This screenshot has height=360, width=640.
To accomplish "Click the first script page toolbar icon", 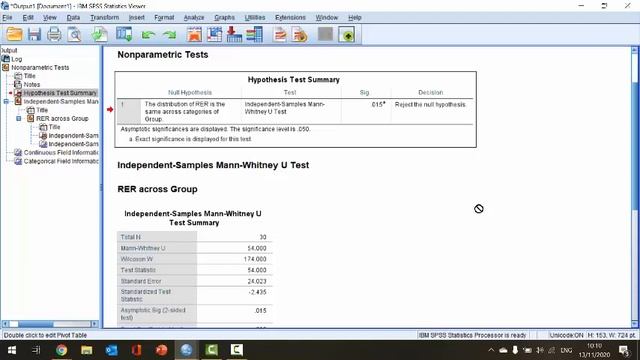I will (x=280, y=34).
